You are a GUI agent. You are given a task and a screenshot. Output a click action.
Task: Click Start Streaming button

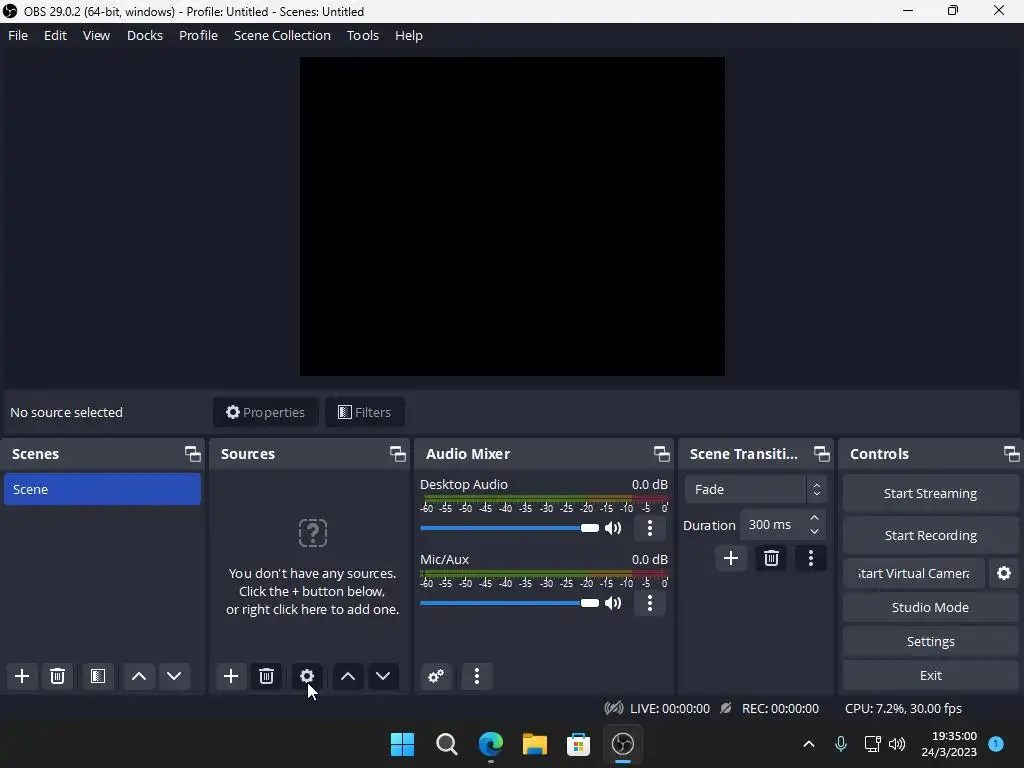pos(930,493)
